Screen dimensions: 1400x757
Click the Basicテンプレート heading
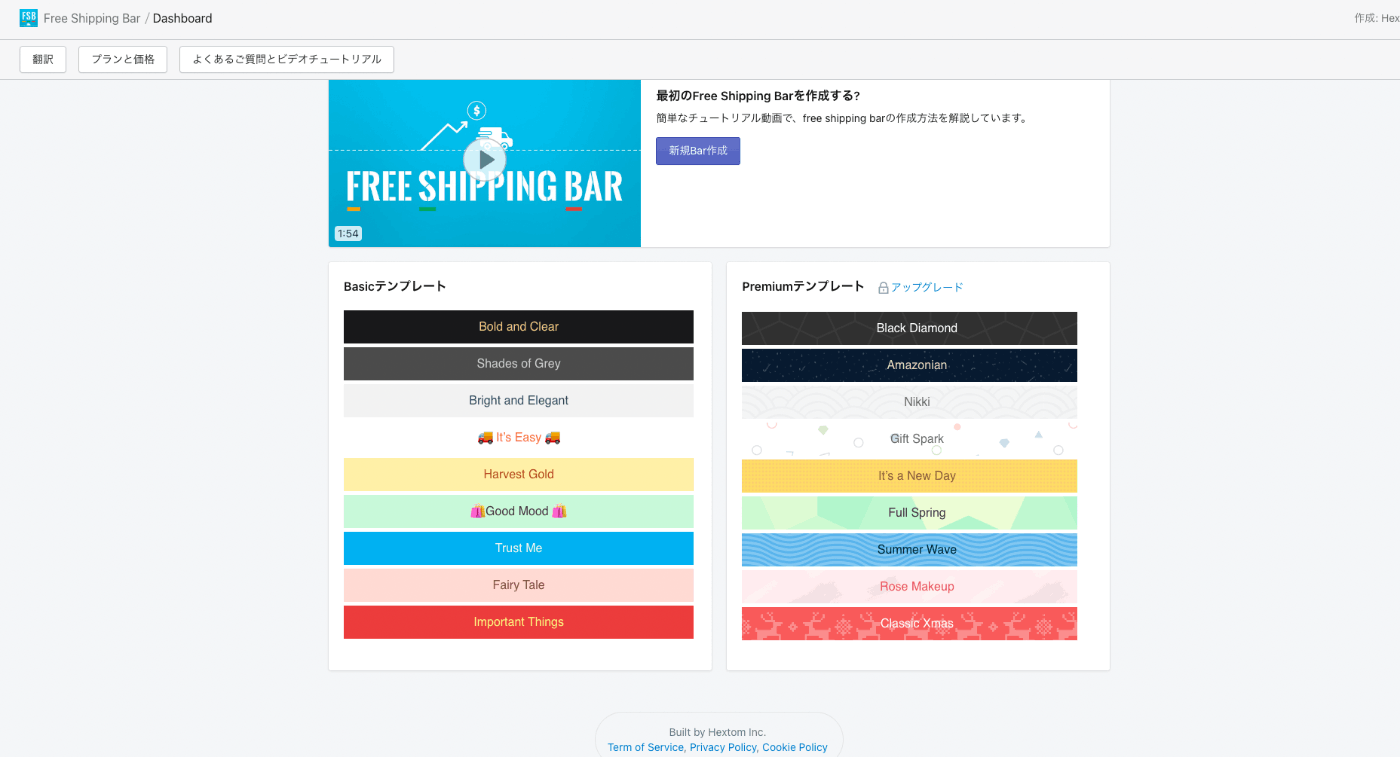(395, 287)
